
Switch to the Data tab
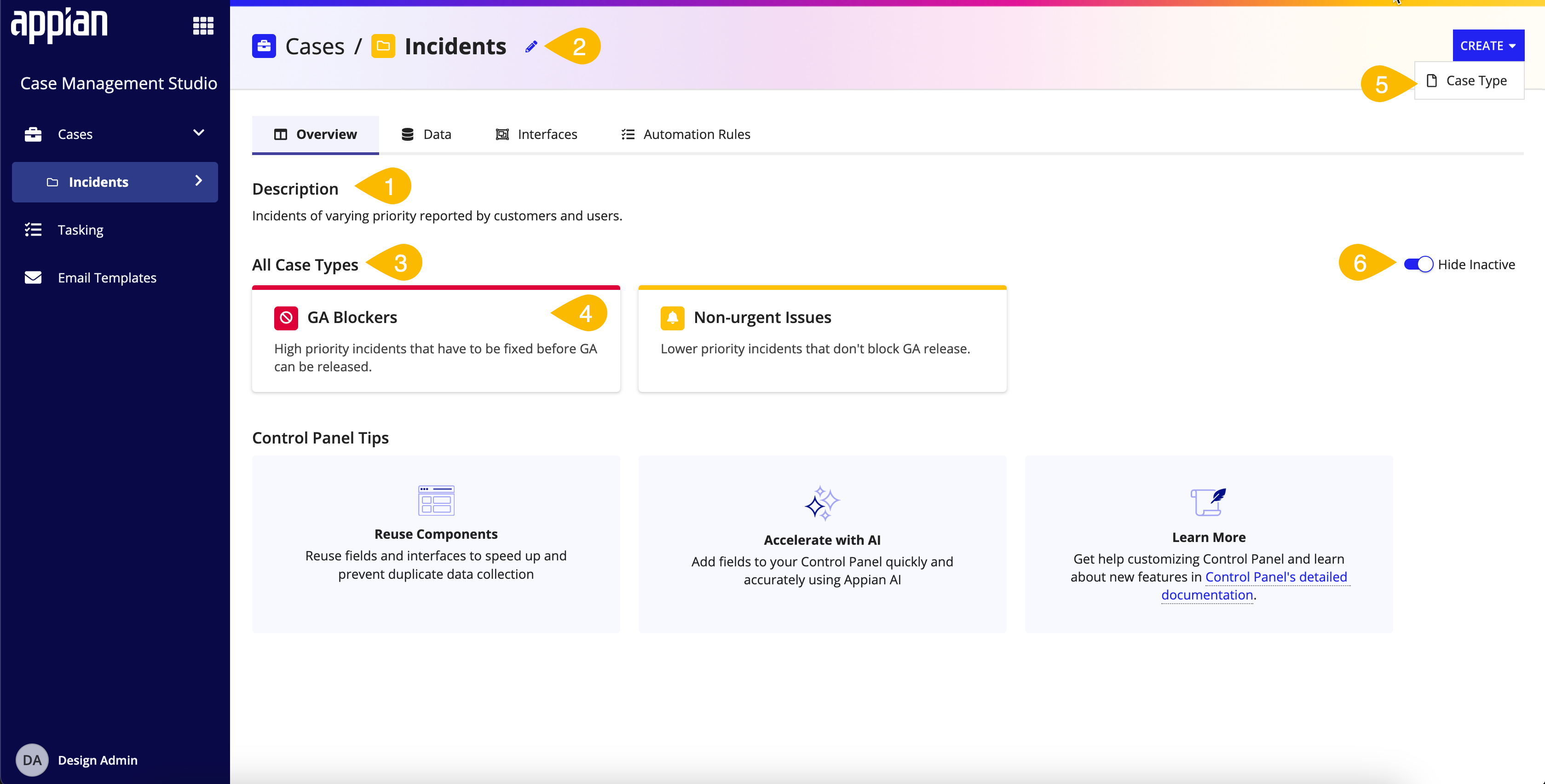[427, 134]
